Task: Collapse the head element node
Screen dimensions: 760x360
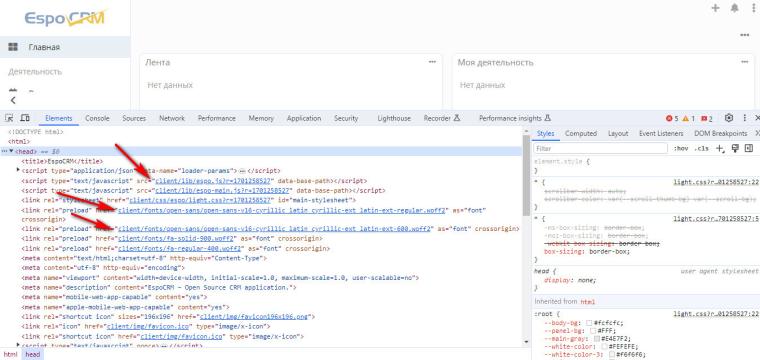Action: pyautogui.click(x=11, y=151)
